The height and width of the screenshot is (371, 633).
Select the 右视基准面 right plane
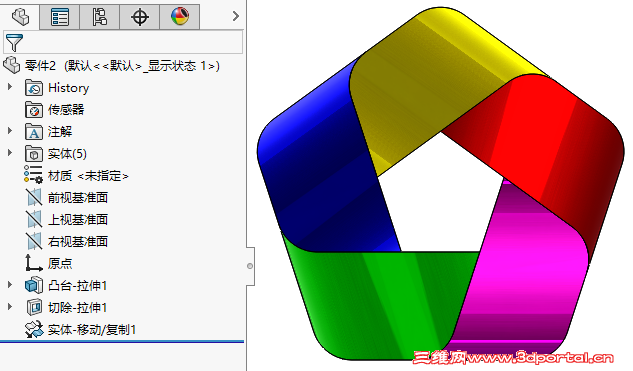click(78, 241)
